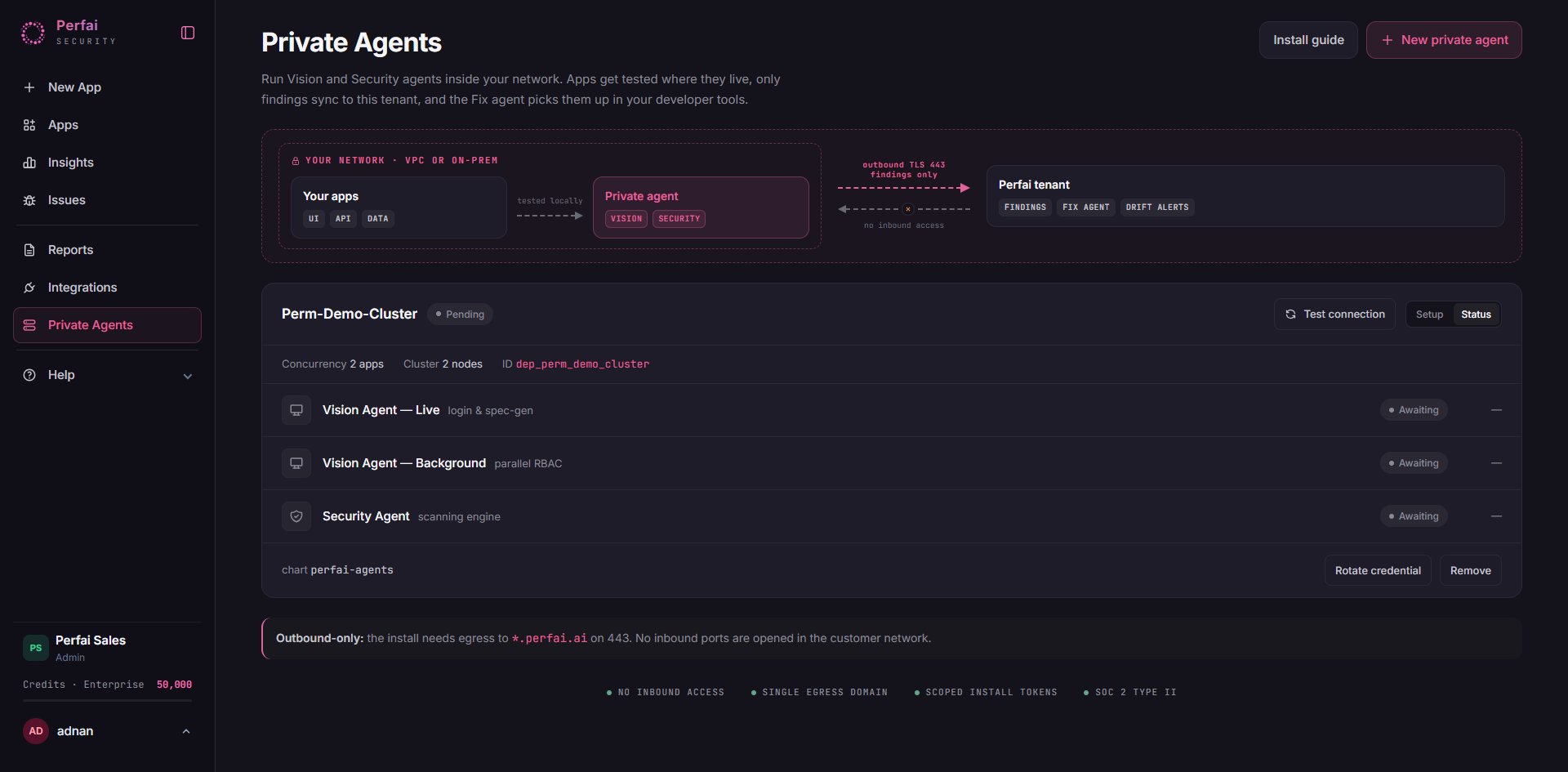The height and width of the screenshot is (772, 1568).
Task: Run Test connection for Perm-Demo-Cluster
Action: click(x=1335, y=315)
